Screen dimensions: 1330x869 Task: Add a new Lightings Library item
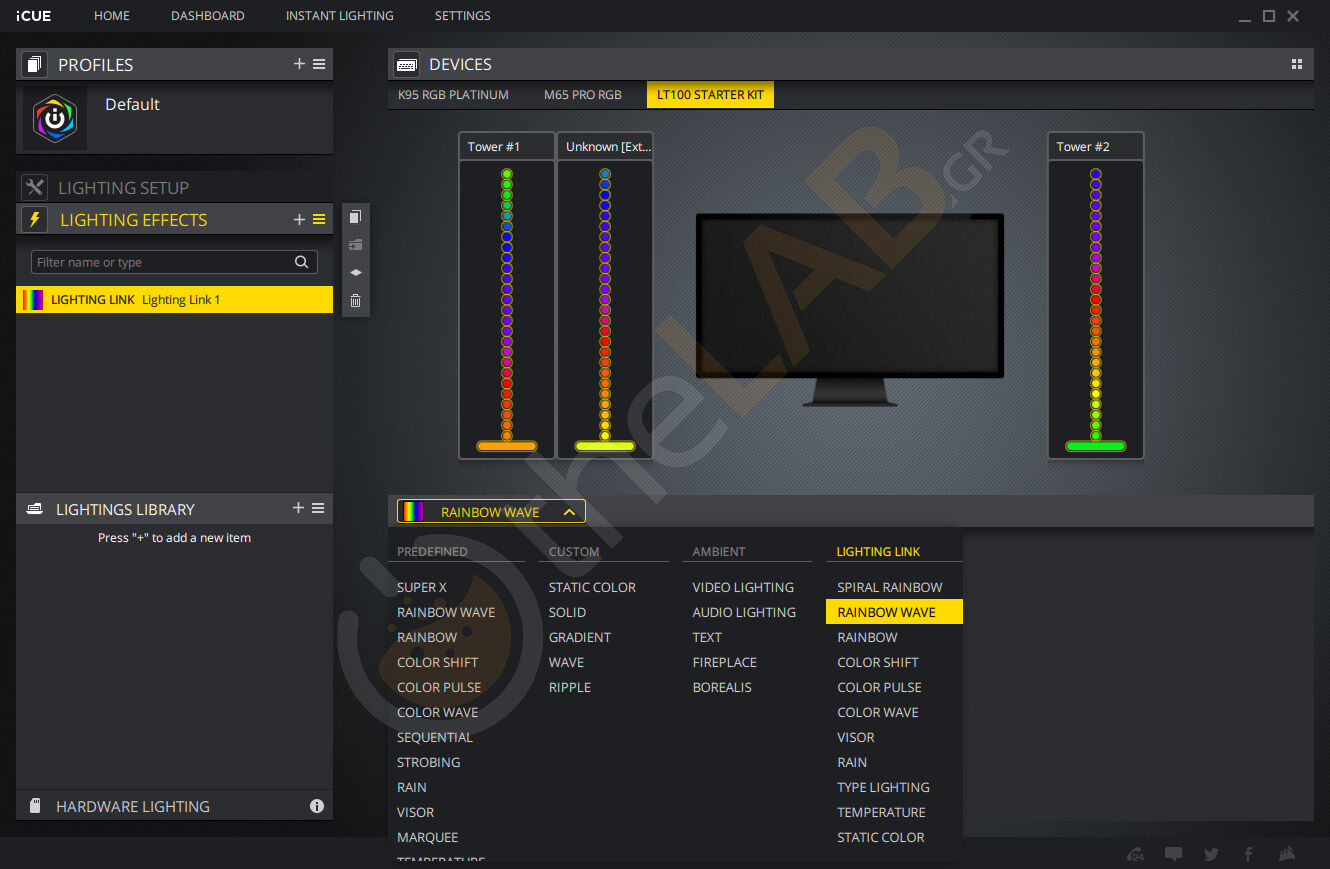[298, 508]
